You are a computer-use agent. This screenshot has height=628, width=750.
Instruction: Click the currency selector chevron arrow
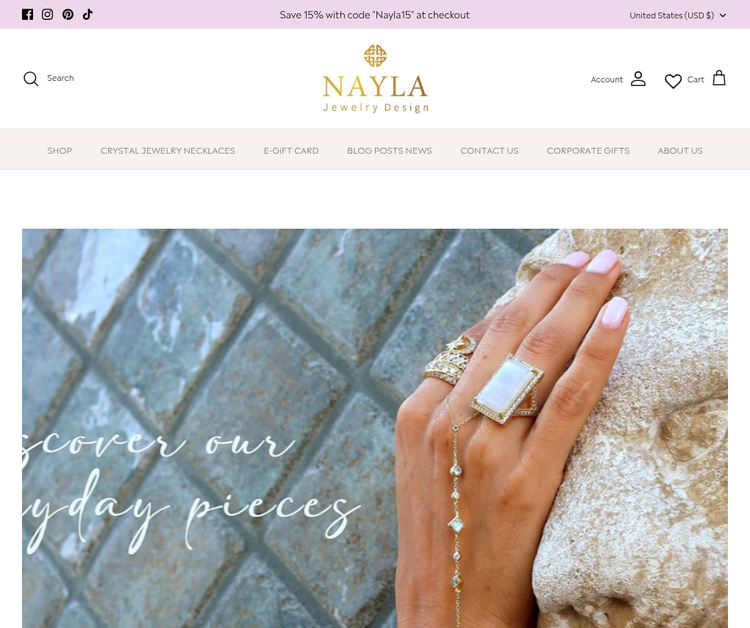723,15
